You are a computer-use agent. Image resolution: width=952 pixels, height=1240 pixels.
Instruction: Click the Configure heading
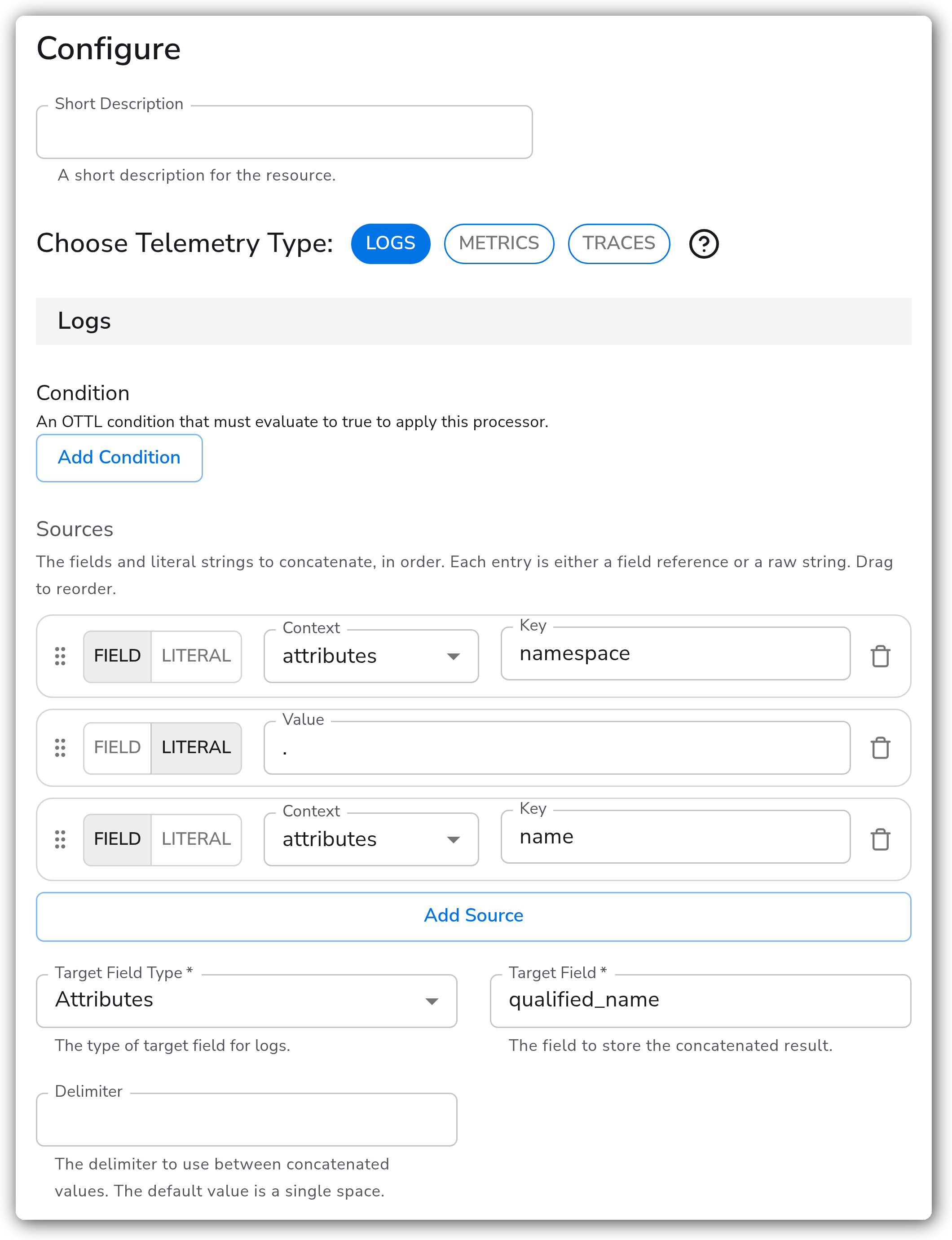[x=109, y=49]
